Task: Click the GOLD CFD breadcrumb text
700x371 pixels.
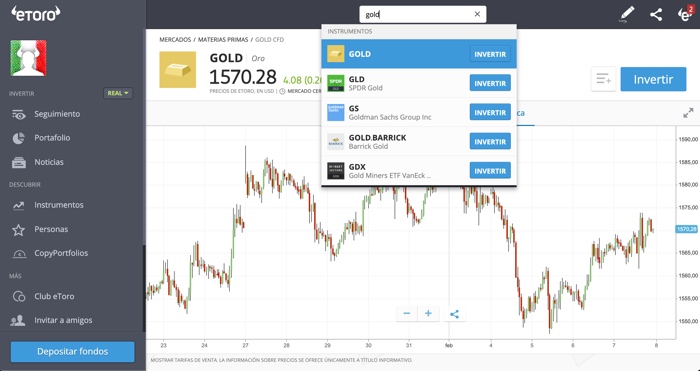Action: click(270, 40)
